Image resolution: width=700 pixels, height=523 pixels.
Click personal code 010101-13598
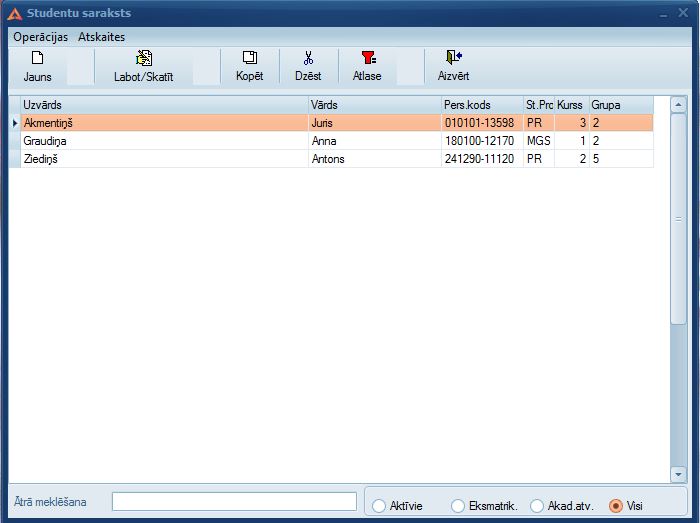tap(482, 123)
